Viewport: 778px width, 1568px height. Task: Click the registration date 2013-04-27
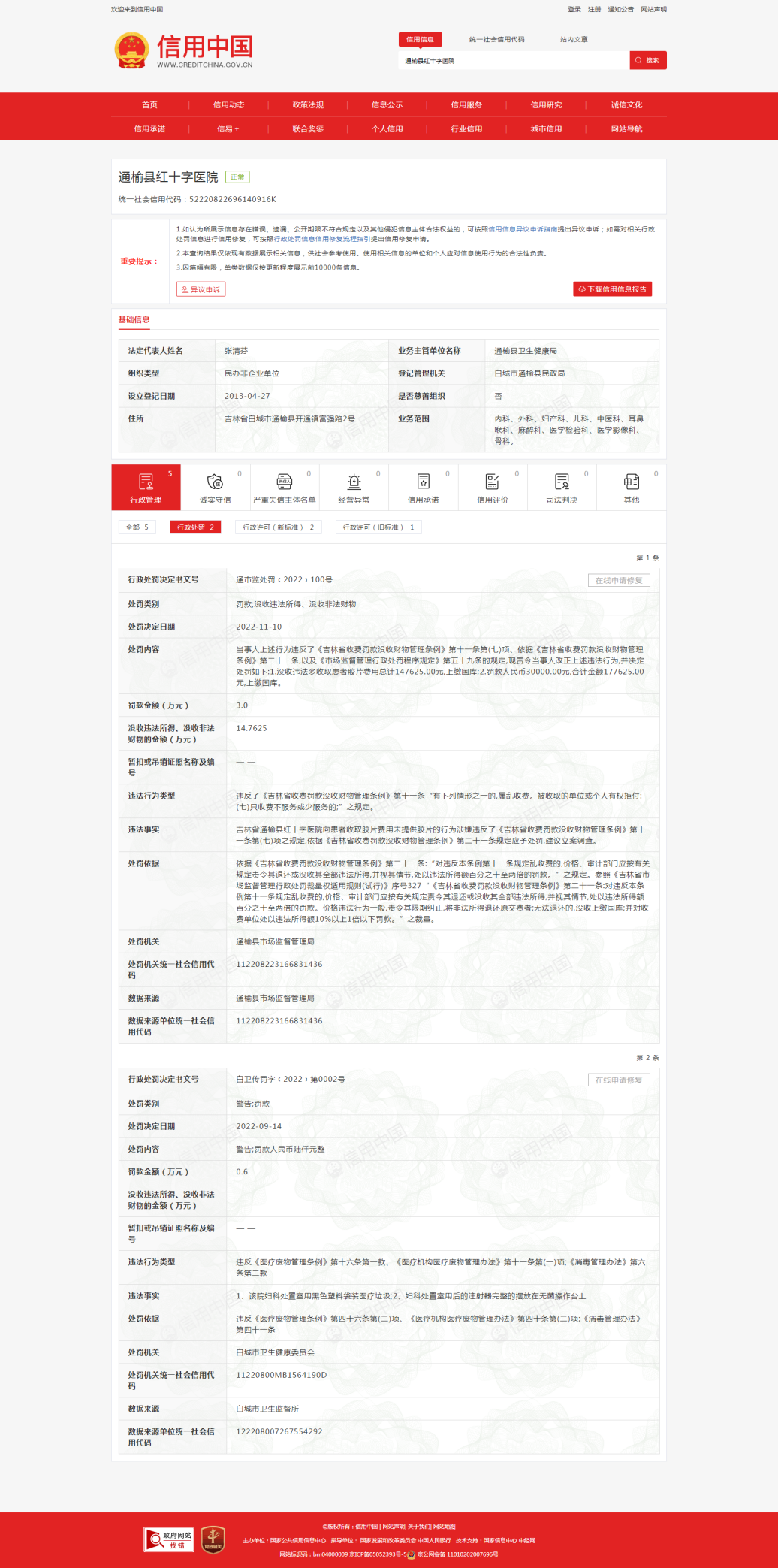(x=247, y=396)
